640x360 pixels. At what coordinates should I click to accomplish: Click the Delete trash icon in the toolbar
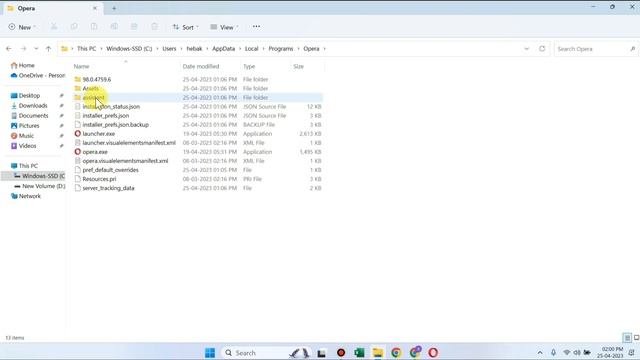click(x=154, y=27)
